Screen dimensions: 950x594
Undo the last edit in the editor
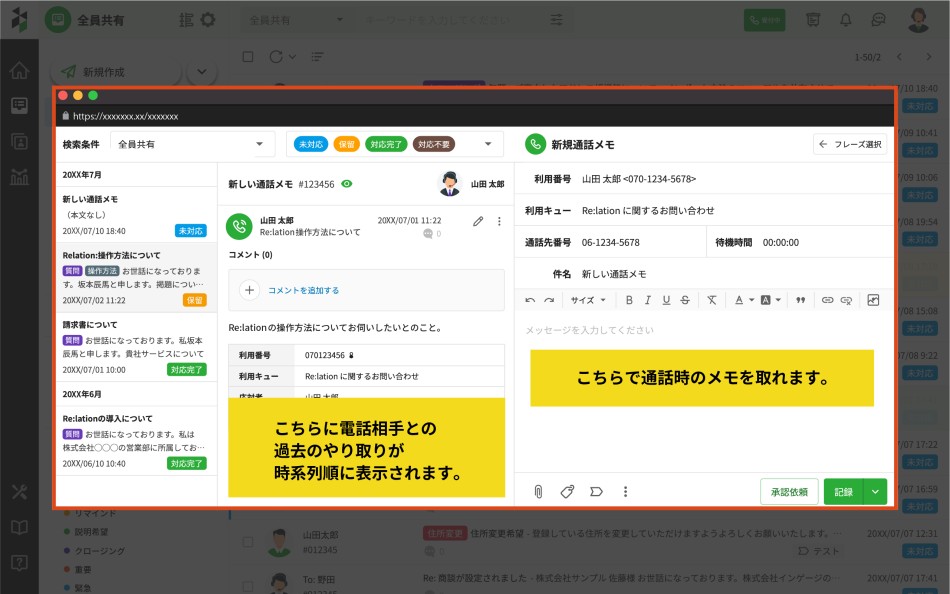532,300
